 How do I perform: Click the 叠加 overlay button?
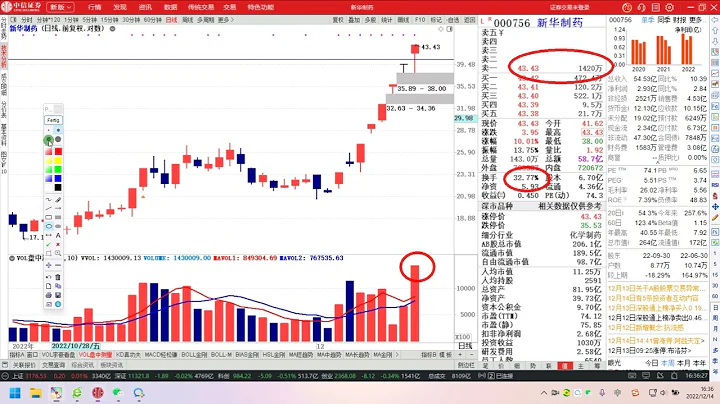click(x=354, y=20)
